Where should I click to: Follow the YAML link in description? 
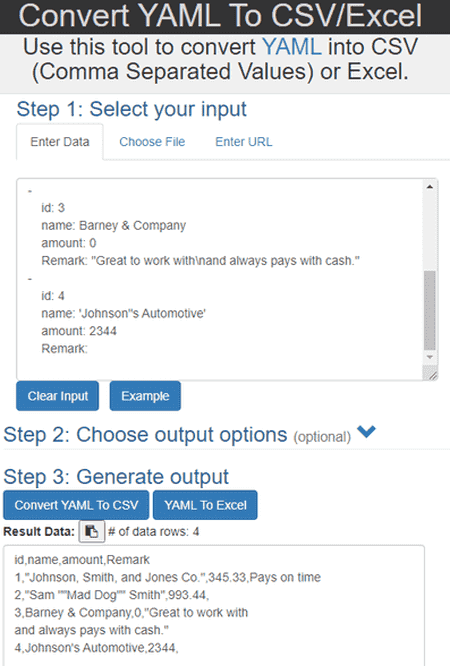(292, 47)
